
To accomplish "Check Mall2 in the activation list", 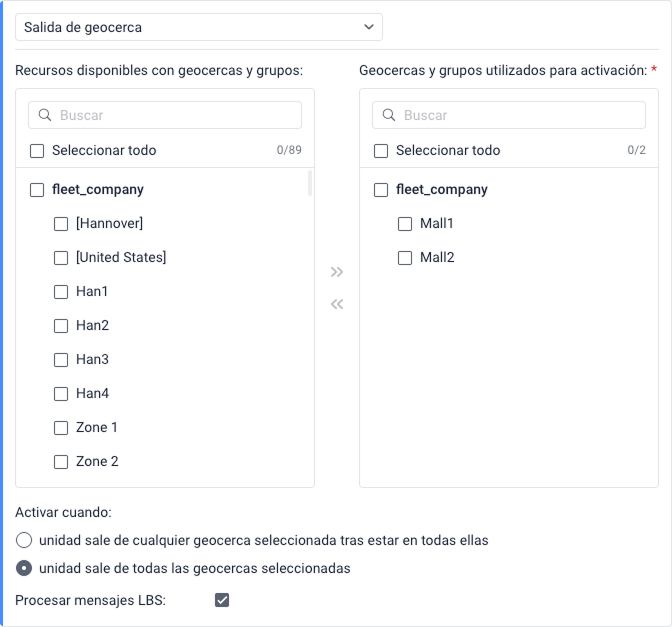I will tap(405, 258).
